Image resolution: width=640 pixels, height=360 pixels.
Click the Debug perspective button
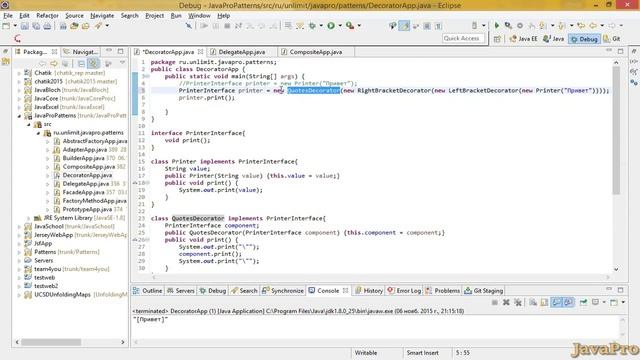pos(584,39)
